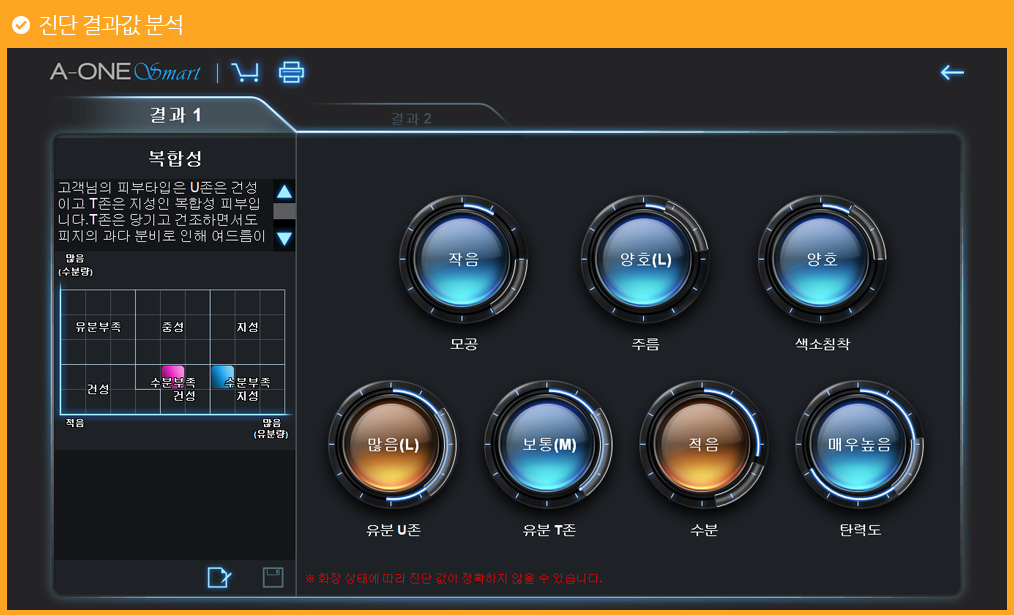Click the A-ONE Smart logo
Screen dimensions: 1014x615
click(x=125, y=72)
